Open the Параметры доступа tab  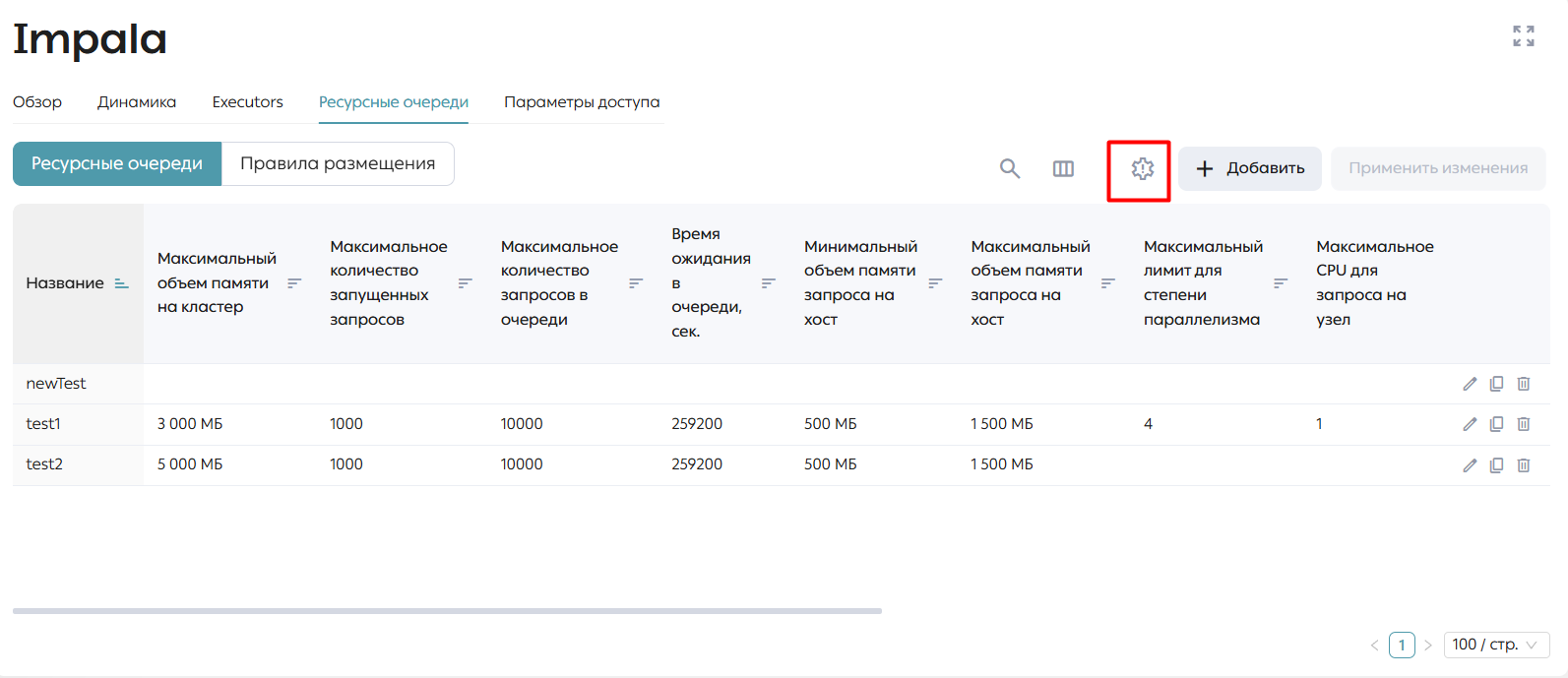coord(582,102)
